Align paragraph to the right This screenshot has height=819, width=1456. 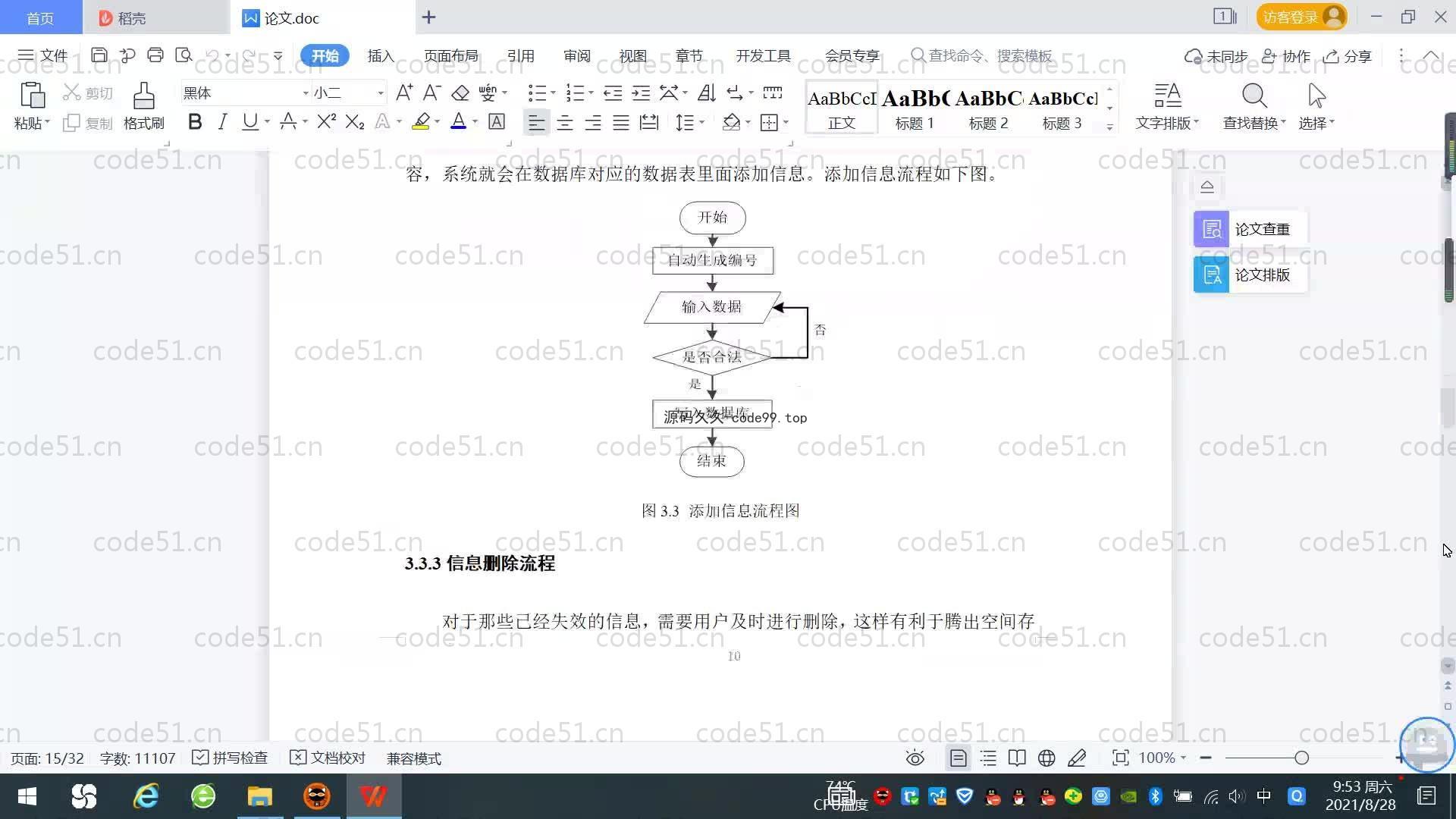point(593,122)
